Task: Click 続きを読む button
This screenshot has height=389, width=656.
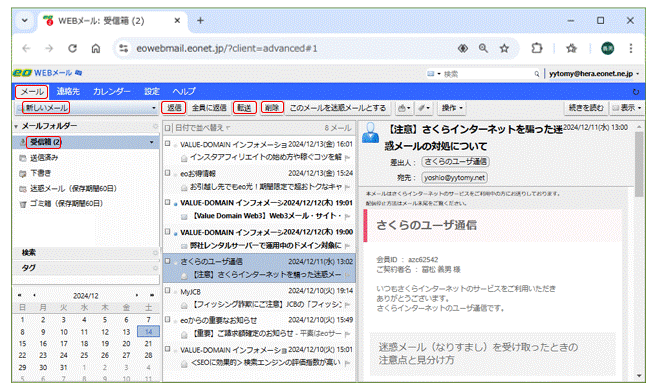Action: click(586, 108)
